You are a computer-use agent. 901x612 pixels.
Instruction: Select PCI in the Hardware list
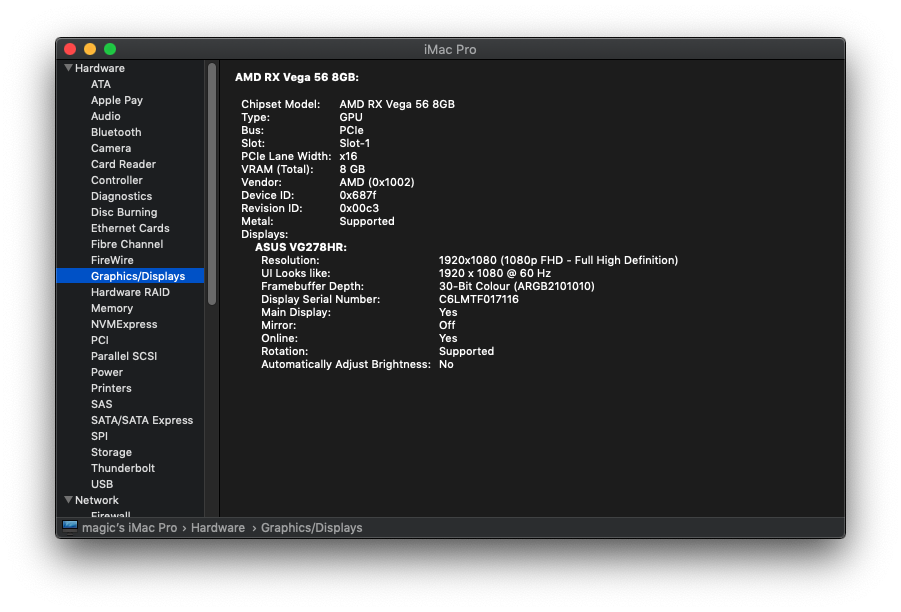(100, 340)
